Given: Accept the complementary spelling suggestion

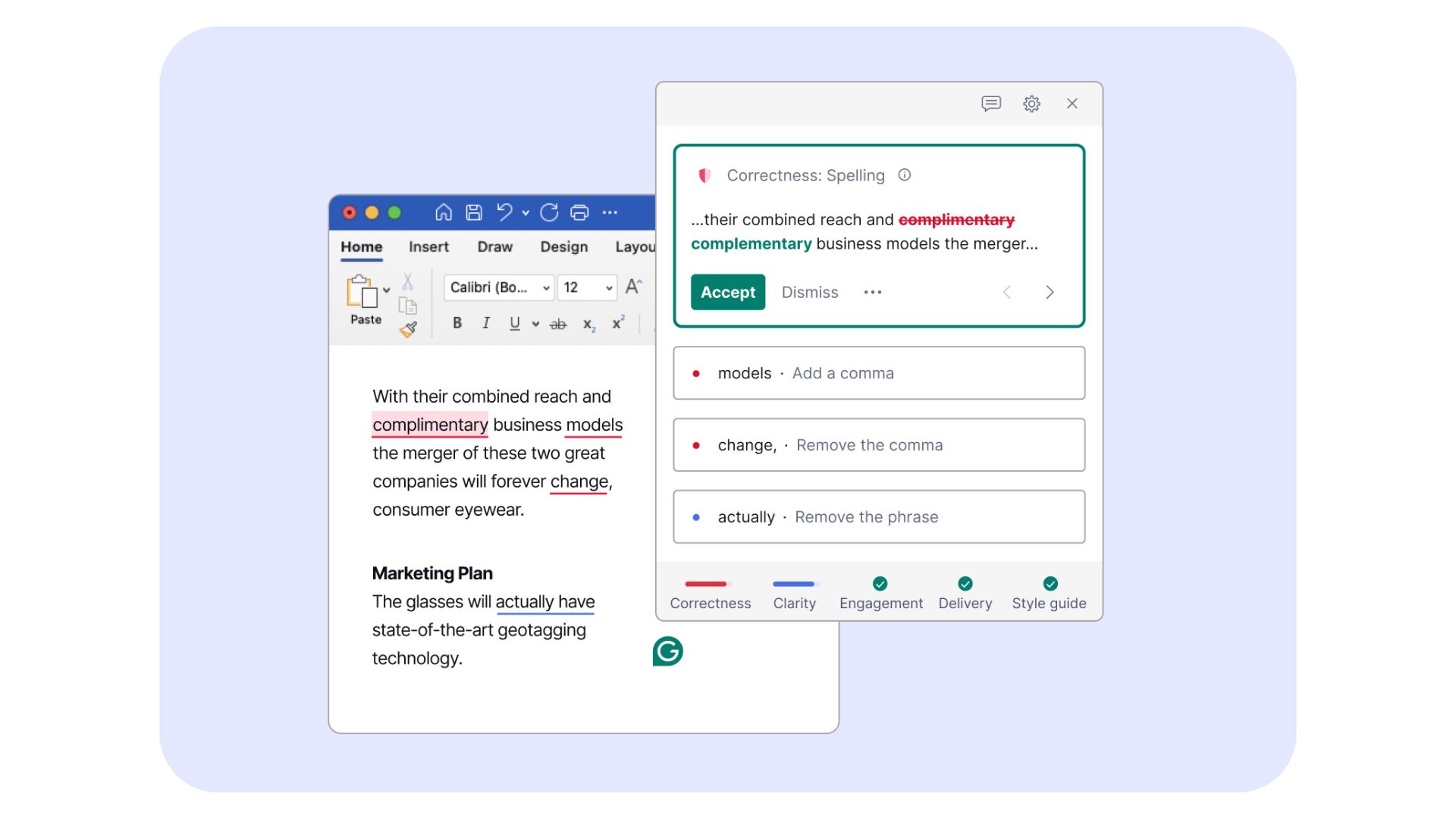Looking at the screenshot, I should (727, 292).
